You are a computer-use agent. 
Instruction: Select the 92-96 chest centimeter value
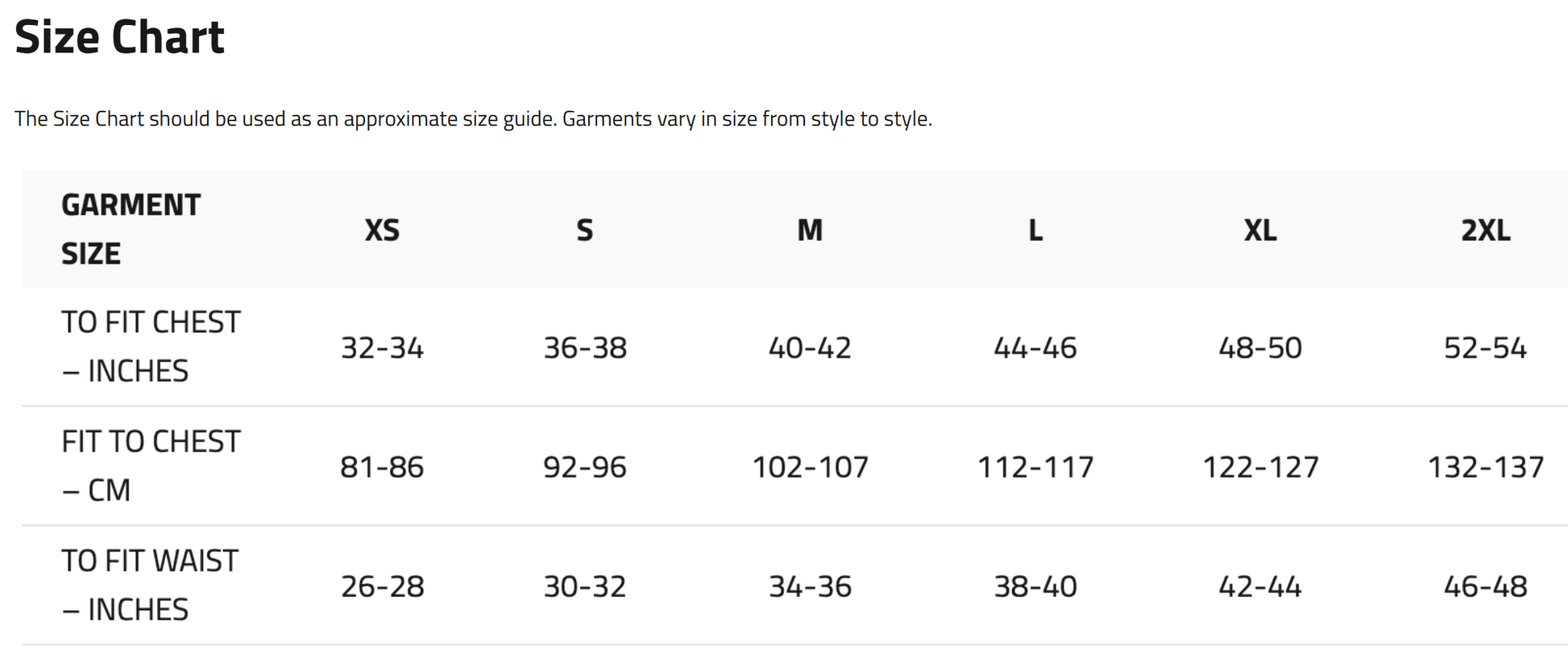(585, 467)
